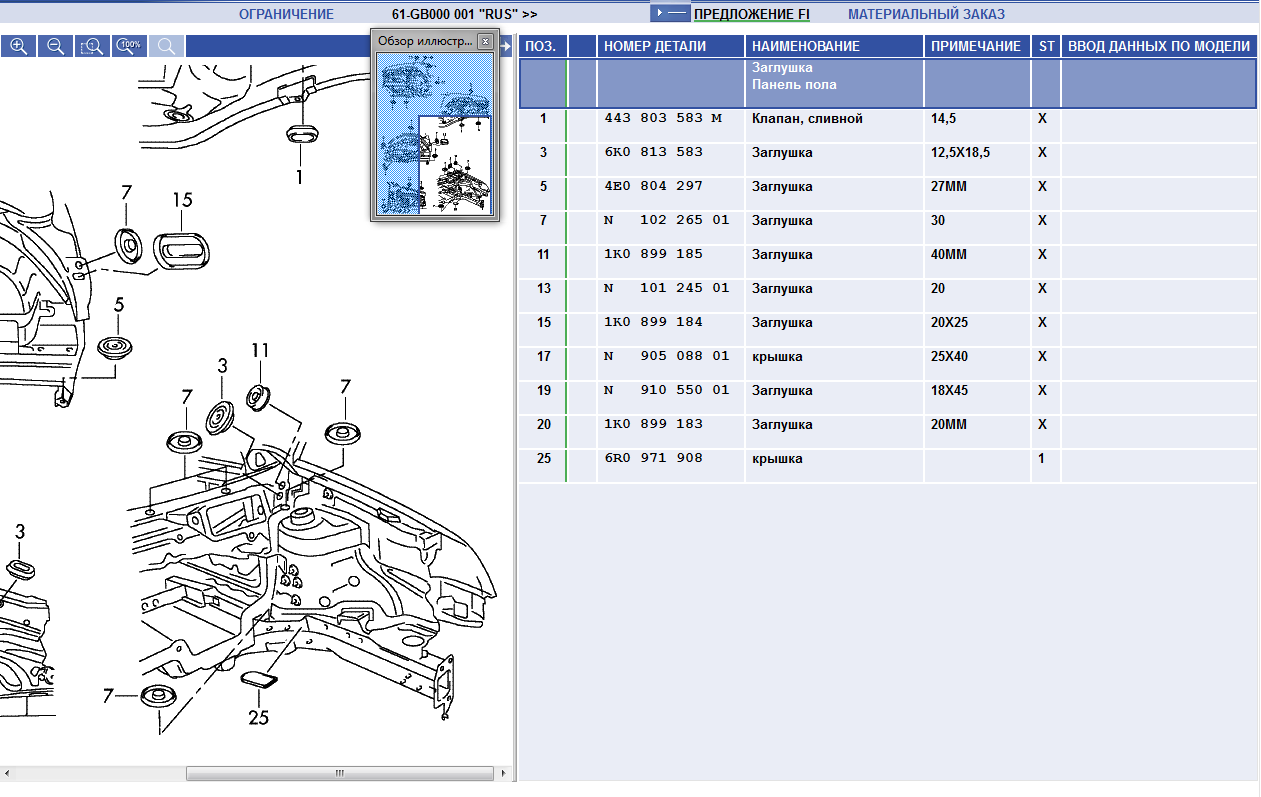
Task: Click position number 13 in the table
Action: coord(543,288)
